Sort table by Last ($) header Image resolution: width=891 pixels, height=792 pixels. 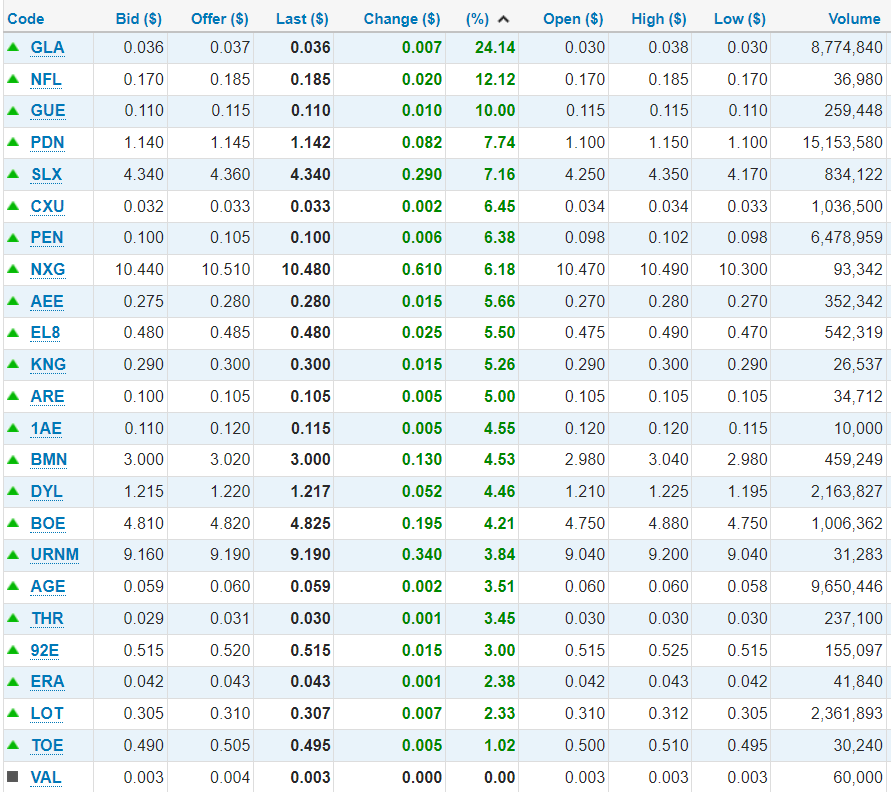pyautogui.click(x=302, y=19)
